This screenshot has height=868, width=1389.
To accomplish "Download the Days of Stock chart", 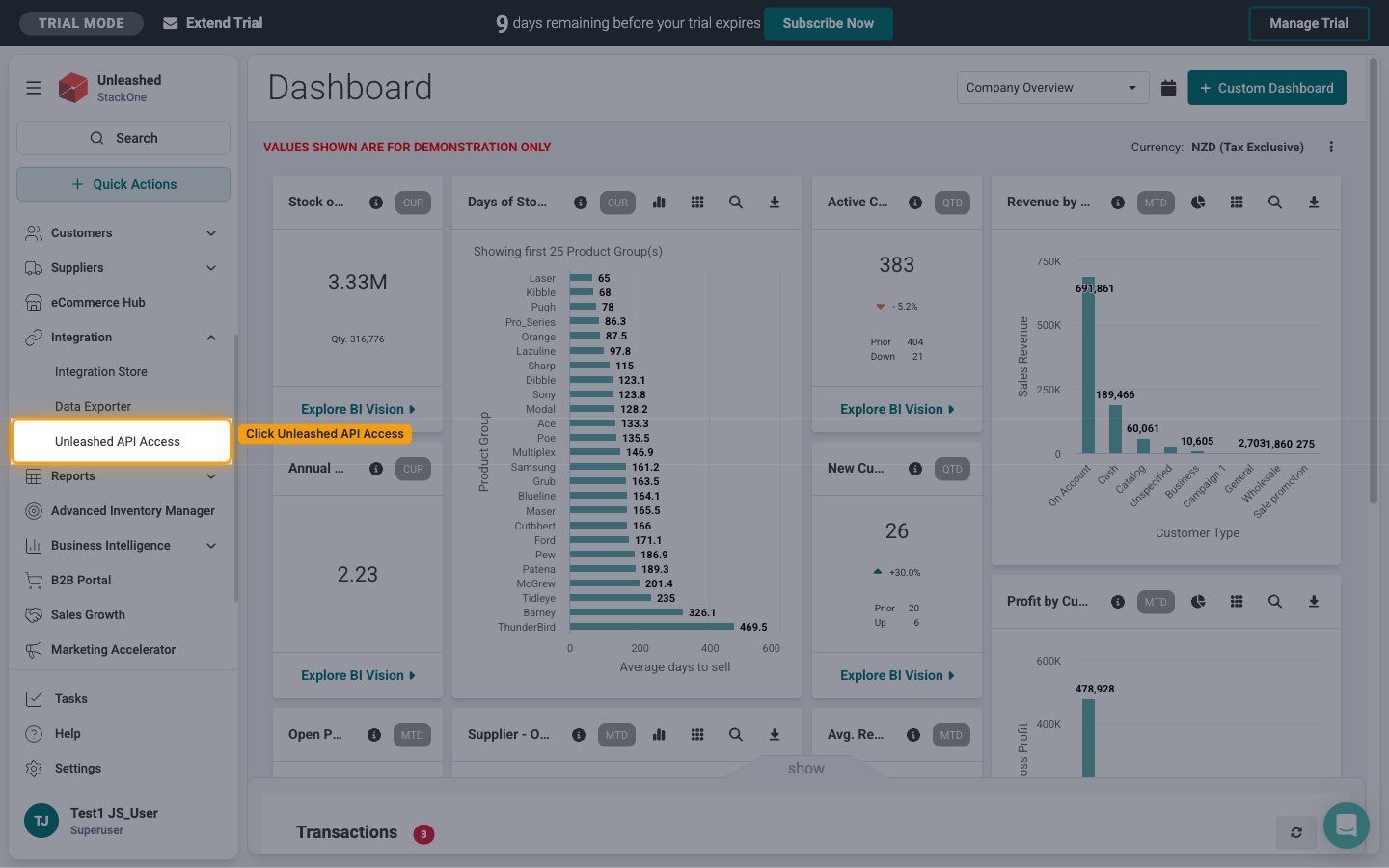I will pos(775,203).
